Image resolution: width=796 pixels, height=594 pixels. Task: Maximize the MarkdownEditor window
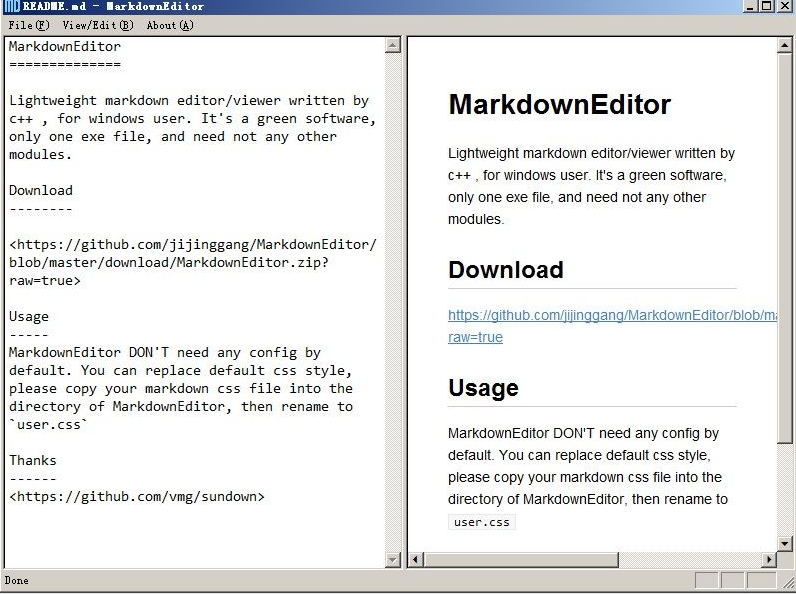pos(767,6)
